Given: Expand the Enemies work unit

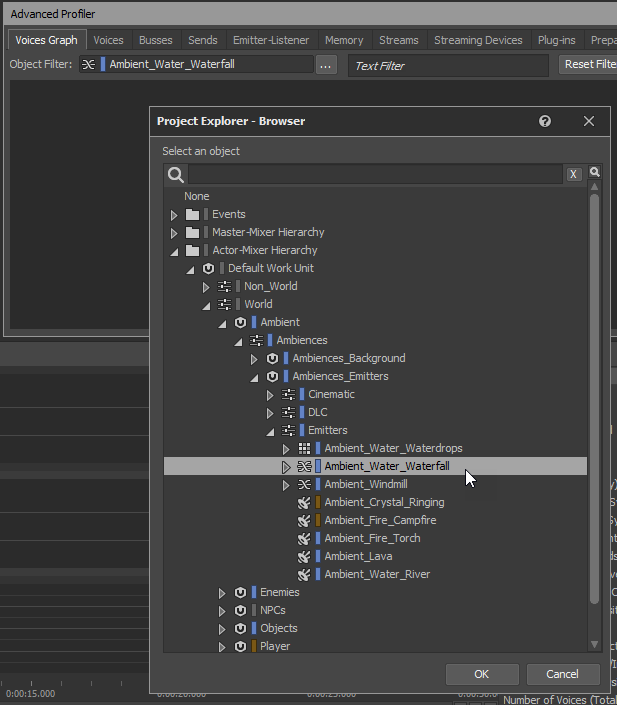Looking at the screenshot, I should [222, 593].
